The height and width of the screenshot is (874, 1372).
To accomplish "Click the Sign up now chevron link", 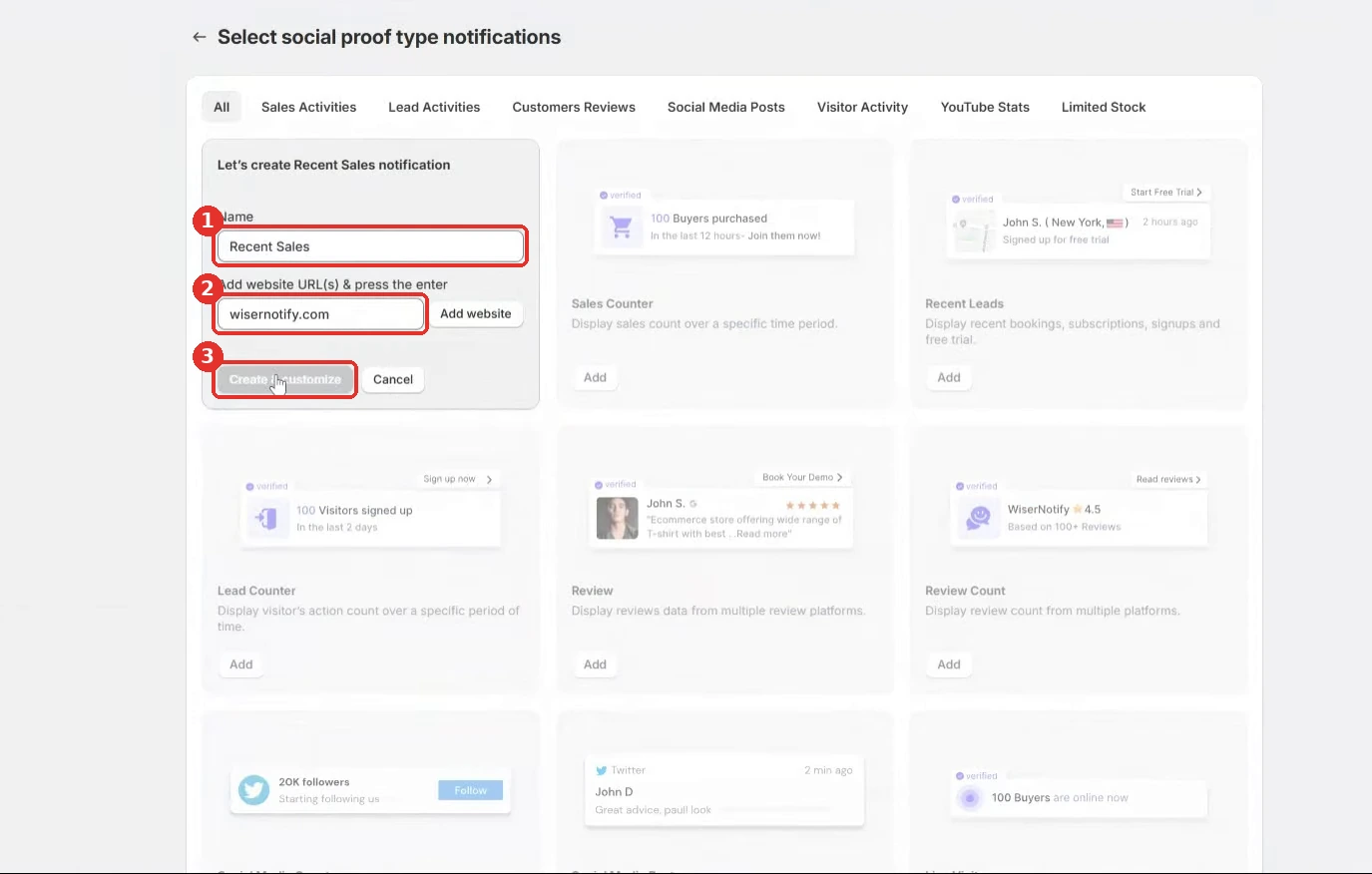I will (x=458, y=479).
